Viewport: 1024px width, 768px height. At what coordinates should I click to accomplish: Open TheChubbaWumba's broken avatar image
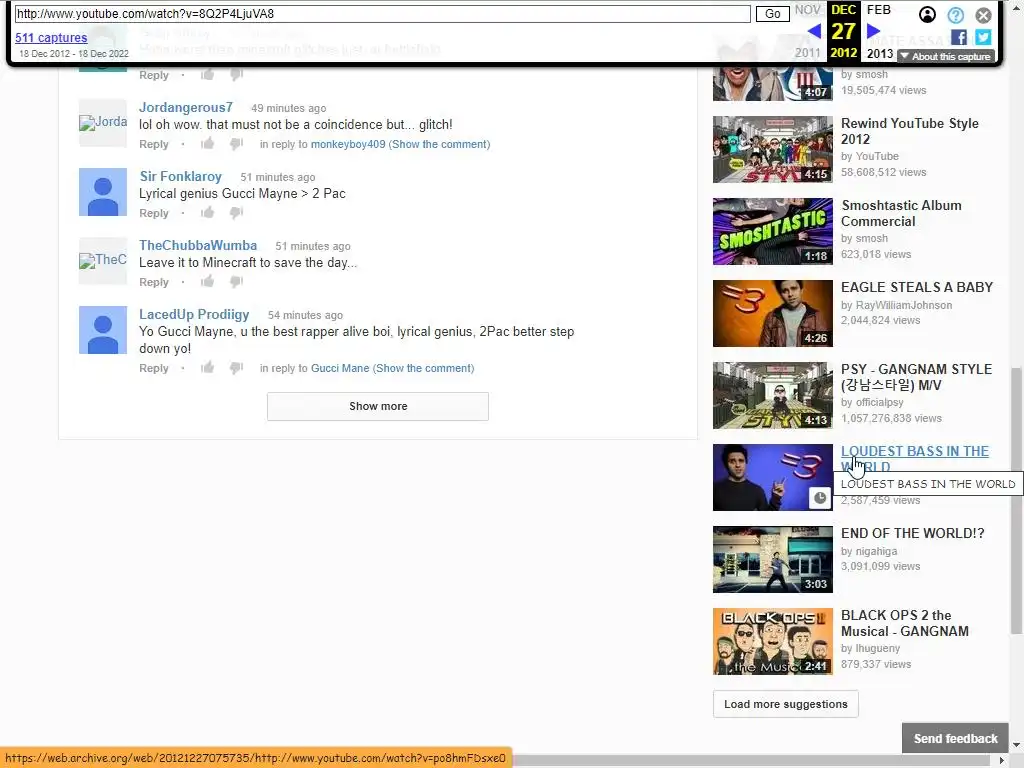(x=103, y=261)
